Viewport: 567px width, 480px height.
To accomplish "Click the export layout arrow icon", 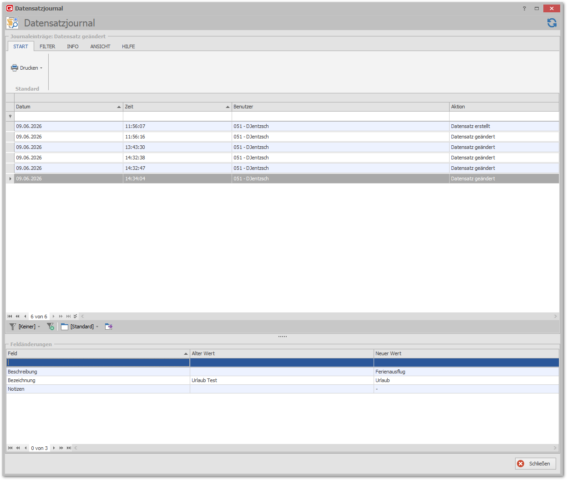I will tap(108, 327).
